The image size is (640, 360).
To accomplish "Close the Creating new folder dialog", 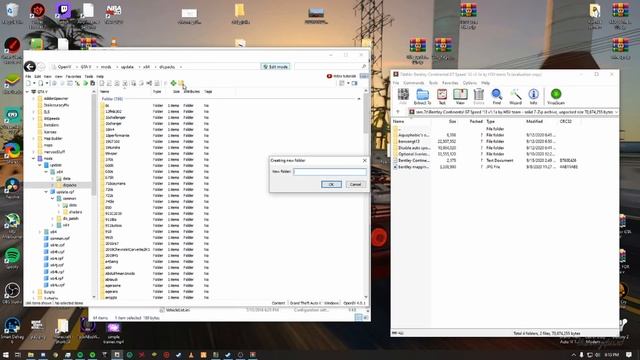I will 364,160.
